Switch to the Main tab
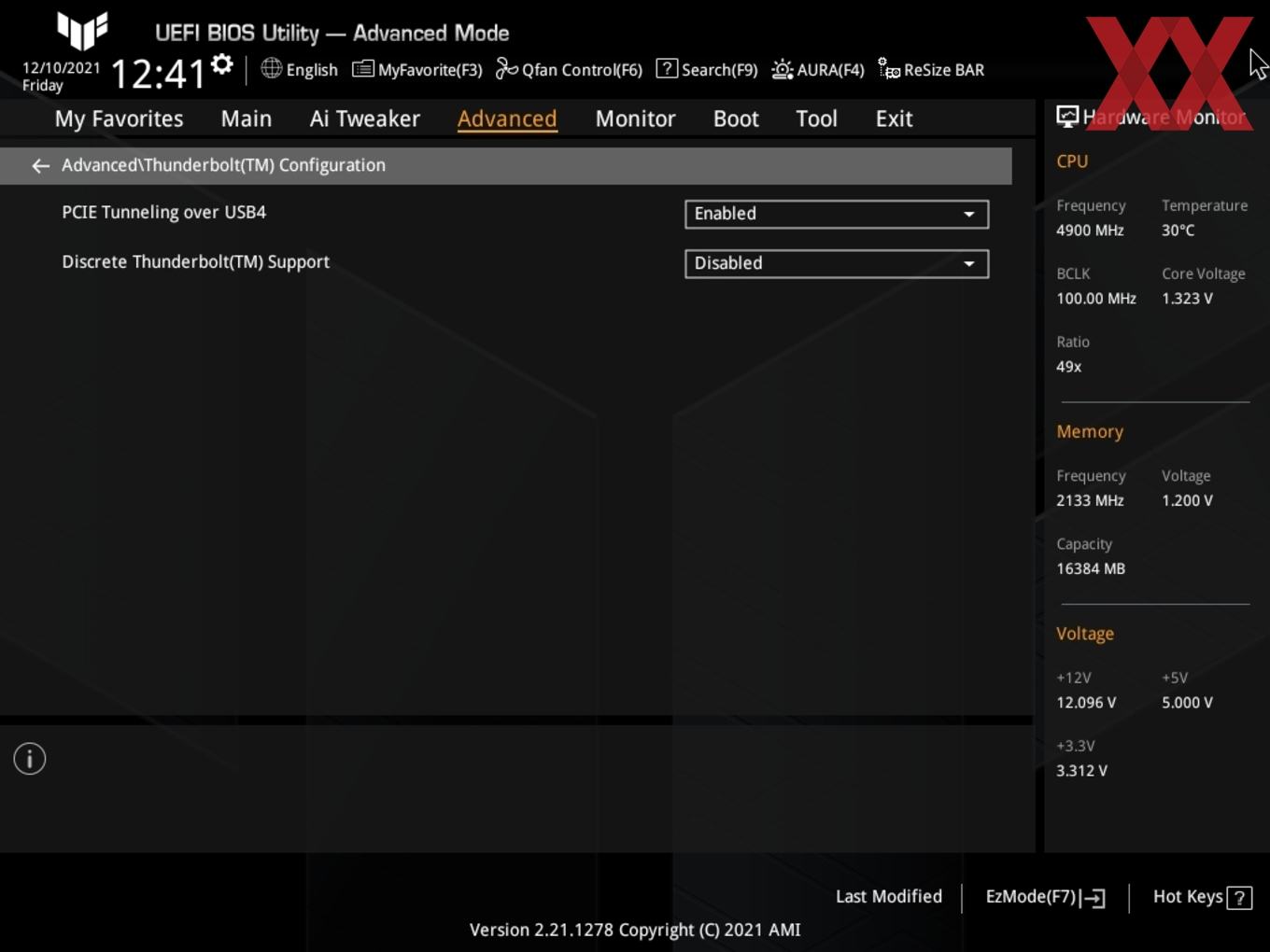 [x=247, y=119]
